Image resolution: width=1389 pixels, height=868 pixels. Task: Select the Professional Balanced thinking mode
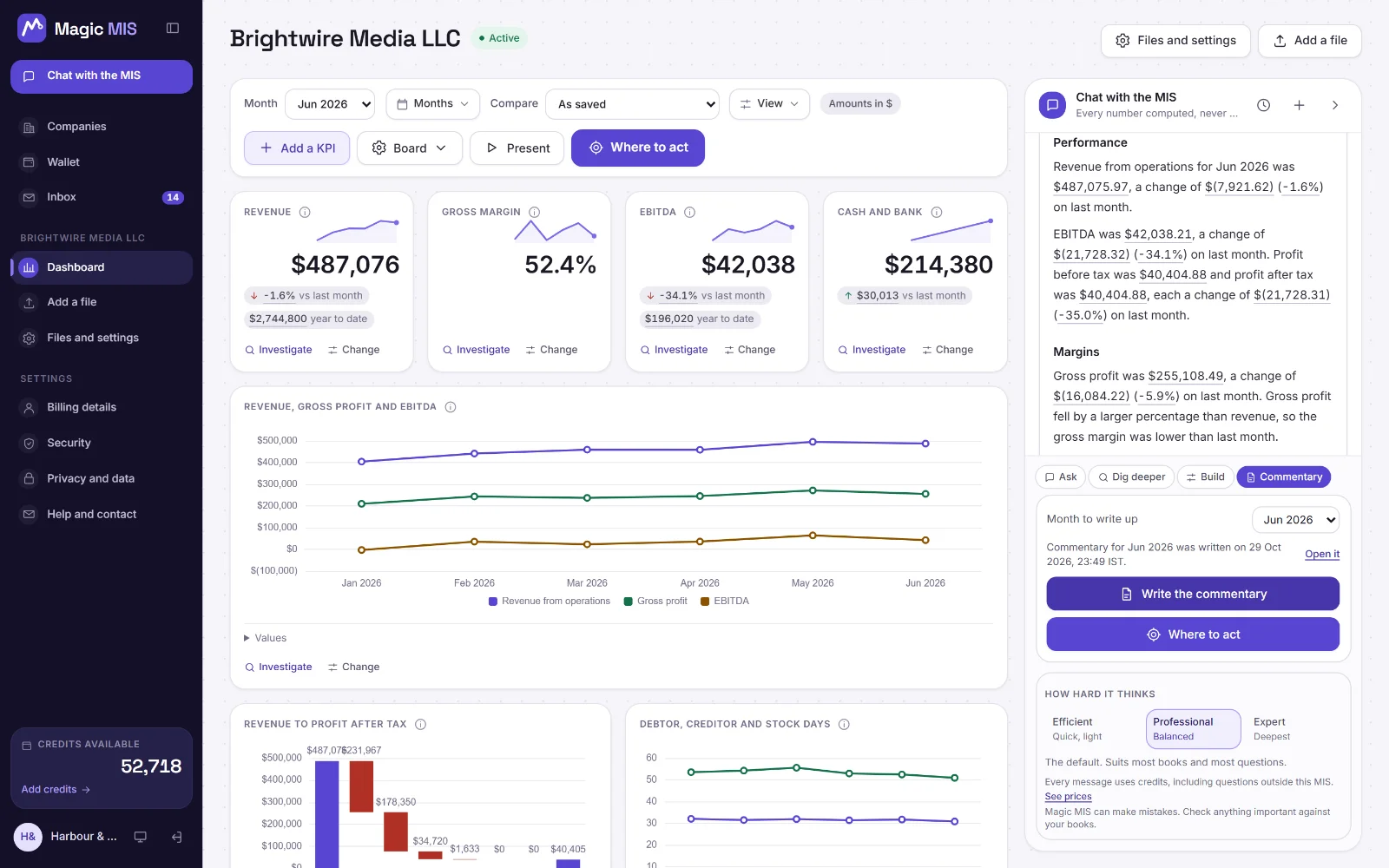(1193, 729)
